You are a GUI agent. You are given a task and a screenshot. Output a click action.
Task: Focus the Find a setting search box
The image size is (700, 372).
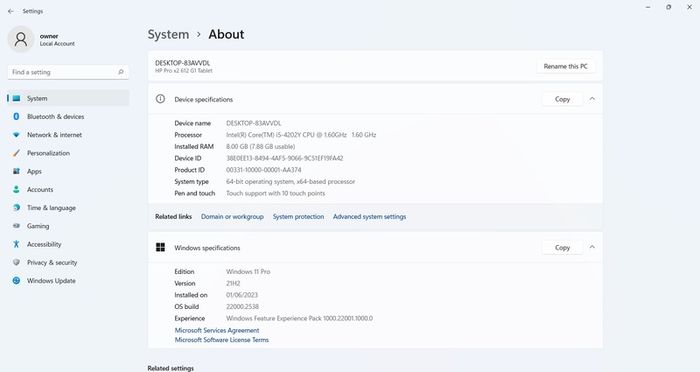(68, 72)
